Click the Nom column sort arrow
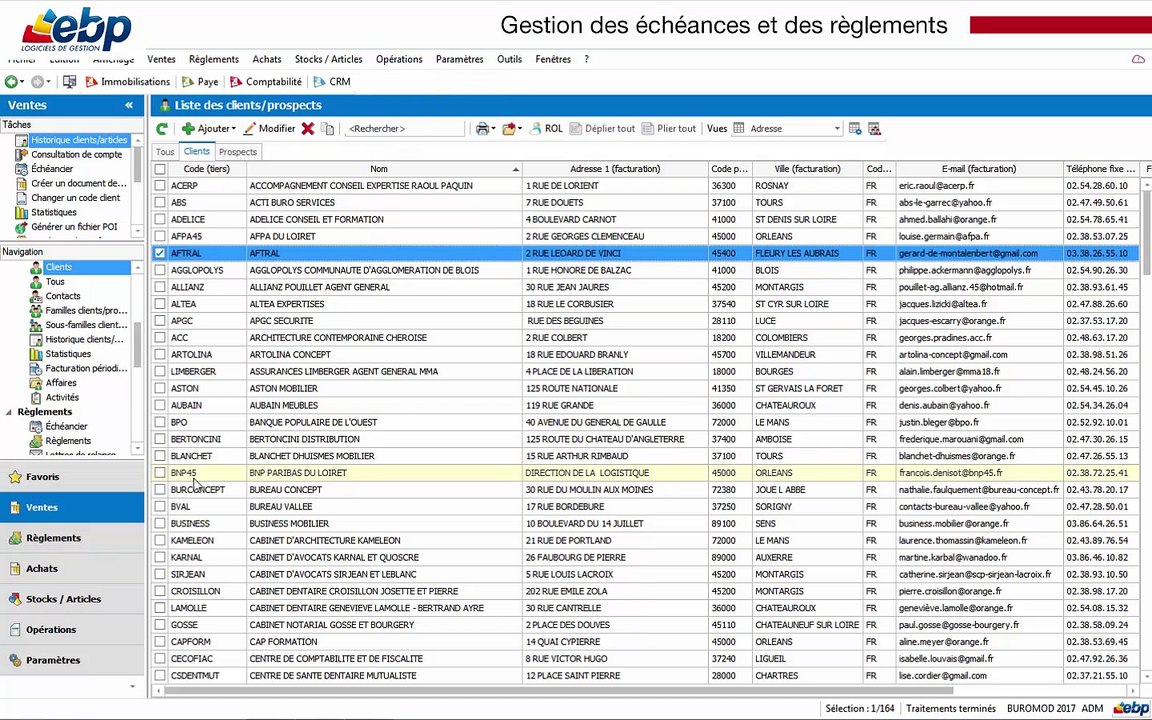This screenshot has height=720, width=1152. [x=515, y=170]
